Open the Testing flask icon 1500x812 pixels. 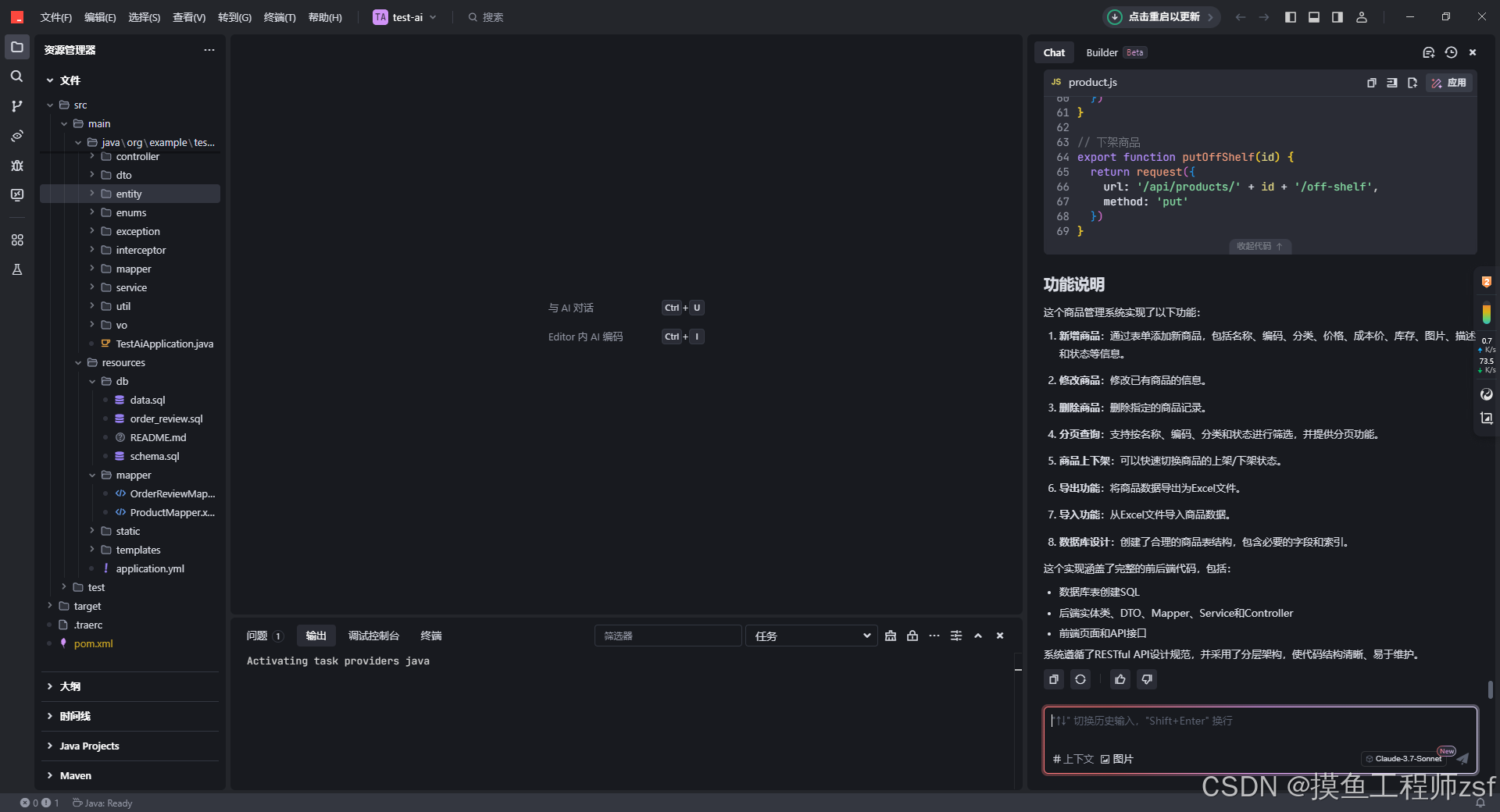tap(16, 269)
